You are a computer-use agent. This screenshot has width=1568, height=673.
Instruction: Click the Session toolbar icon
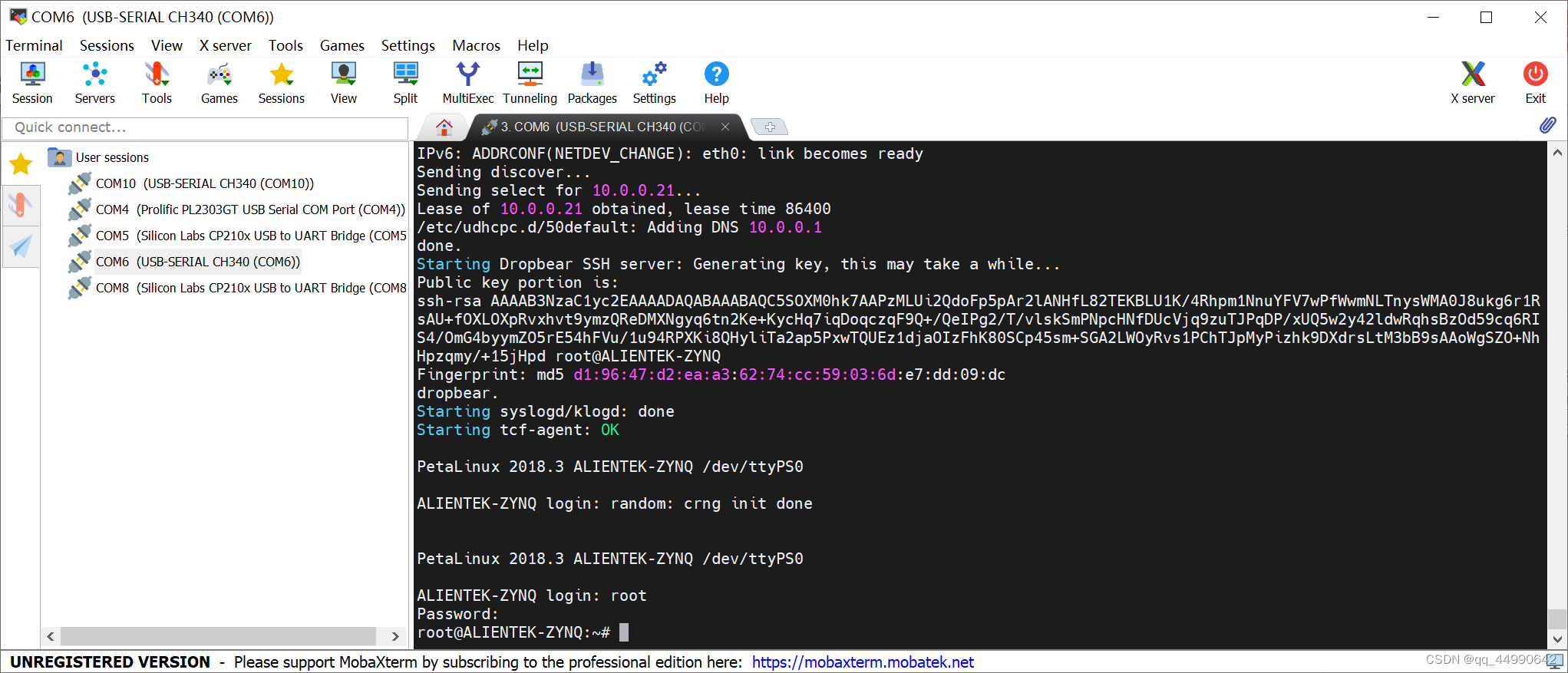pos(32,83)
